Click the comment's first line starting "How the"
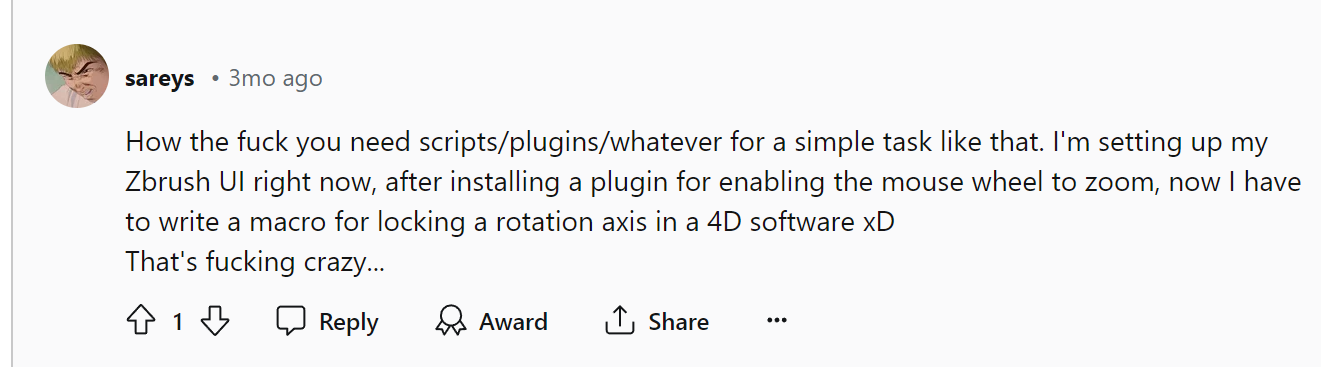1321x367 pixels. click(x=697, y=142)
